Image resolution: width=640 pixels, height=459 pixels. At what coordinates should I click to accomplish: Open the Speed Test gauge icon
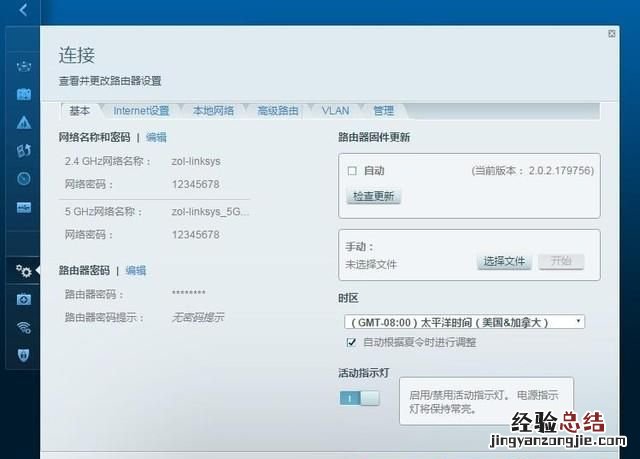[24, 178]
